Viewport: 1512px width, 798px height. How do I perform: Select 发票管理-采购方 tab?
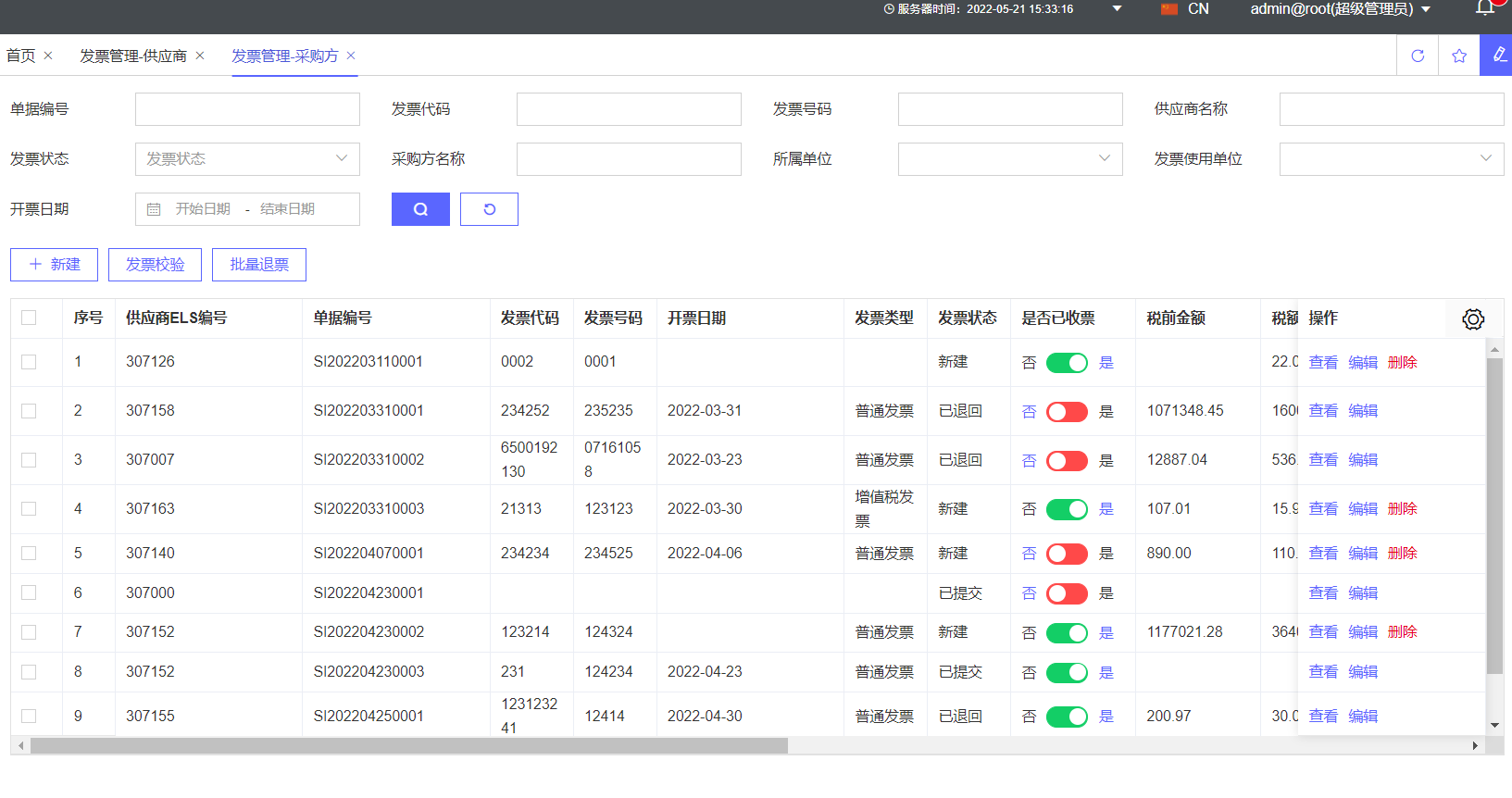point(285,56)
